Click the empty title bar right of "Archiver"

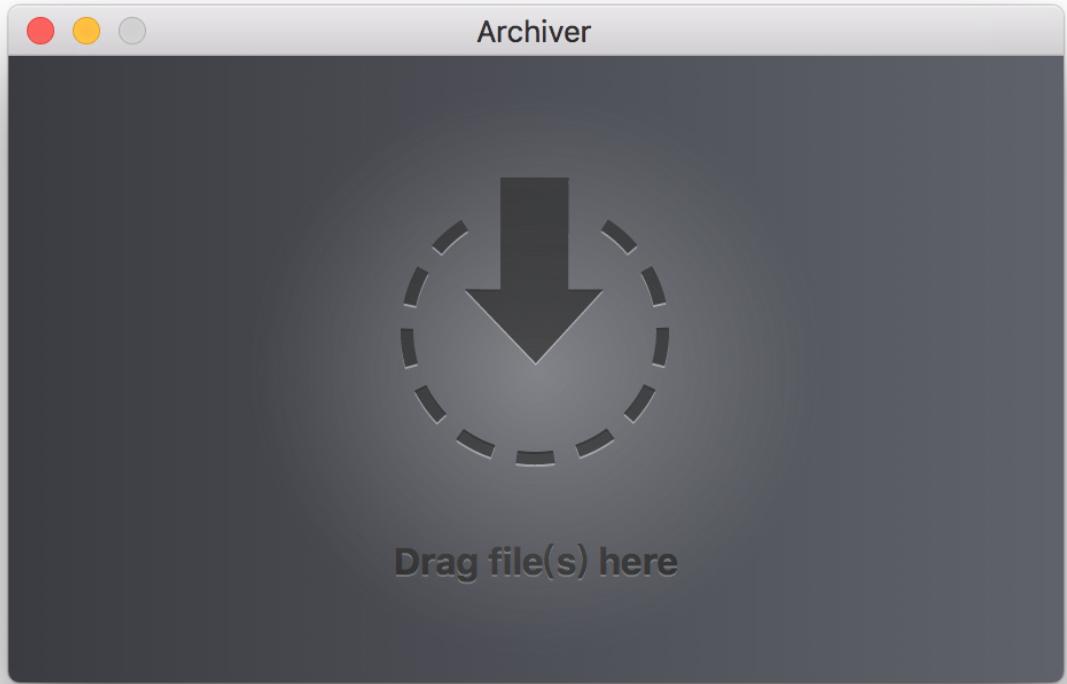817,31
